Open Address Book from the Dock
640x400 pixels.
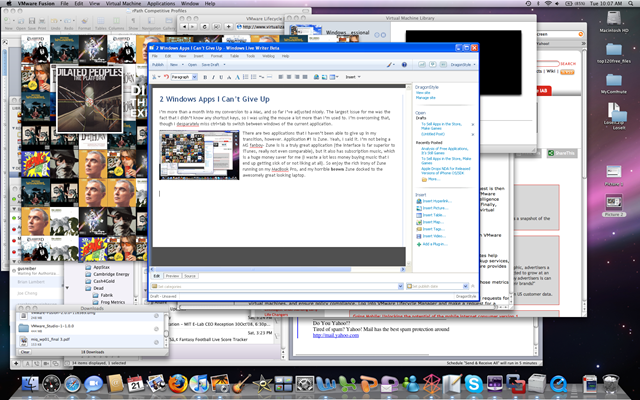[x=115, y=384]
